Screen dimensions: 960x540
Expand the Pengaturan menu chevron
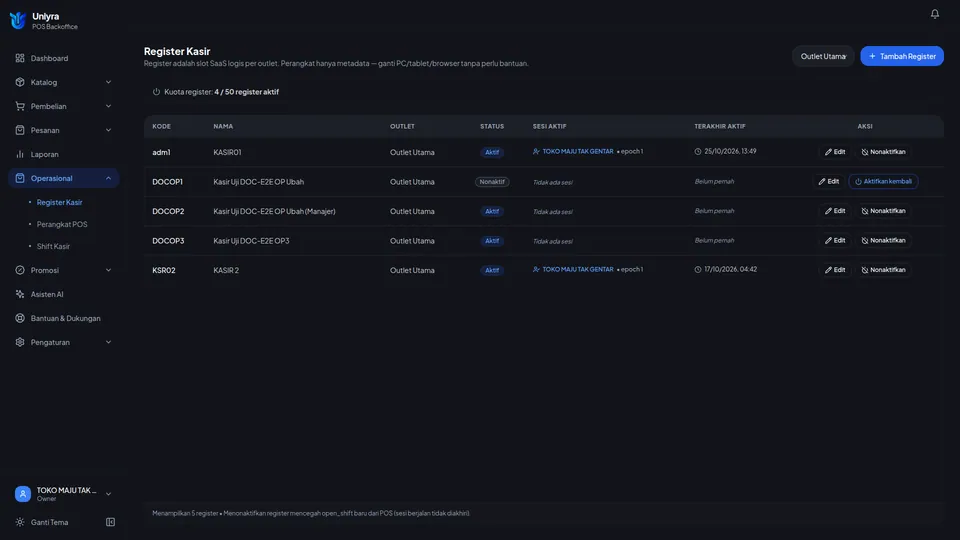[x=108, y=342]
